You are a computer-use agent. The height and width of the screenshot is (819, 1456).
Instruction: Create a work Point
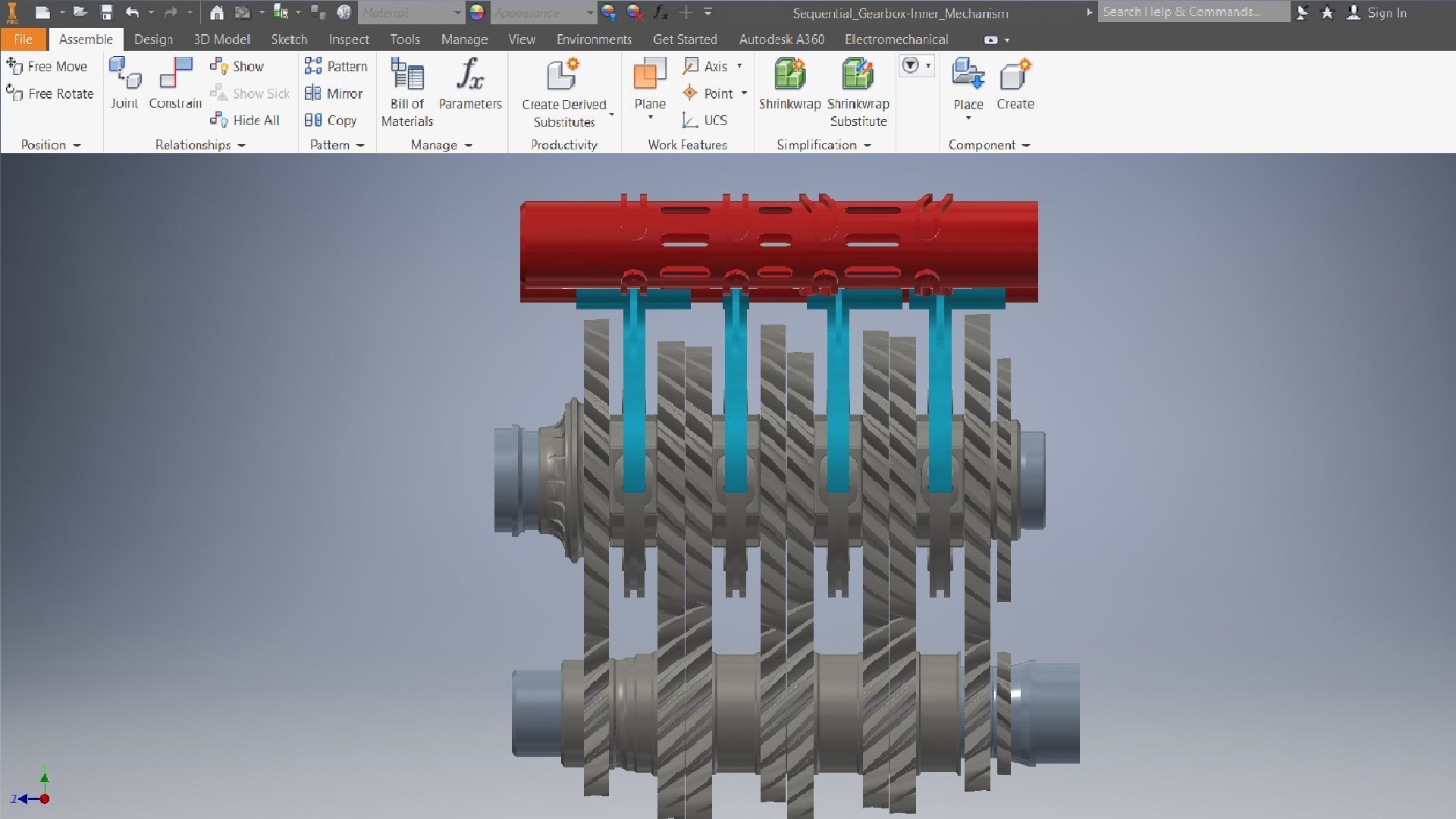[x=708, y=94]
